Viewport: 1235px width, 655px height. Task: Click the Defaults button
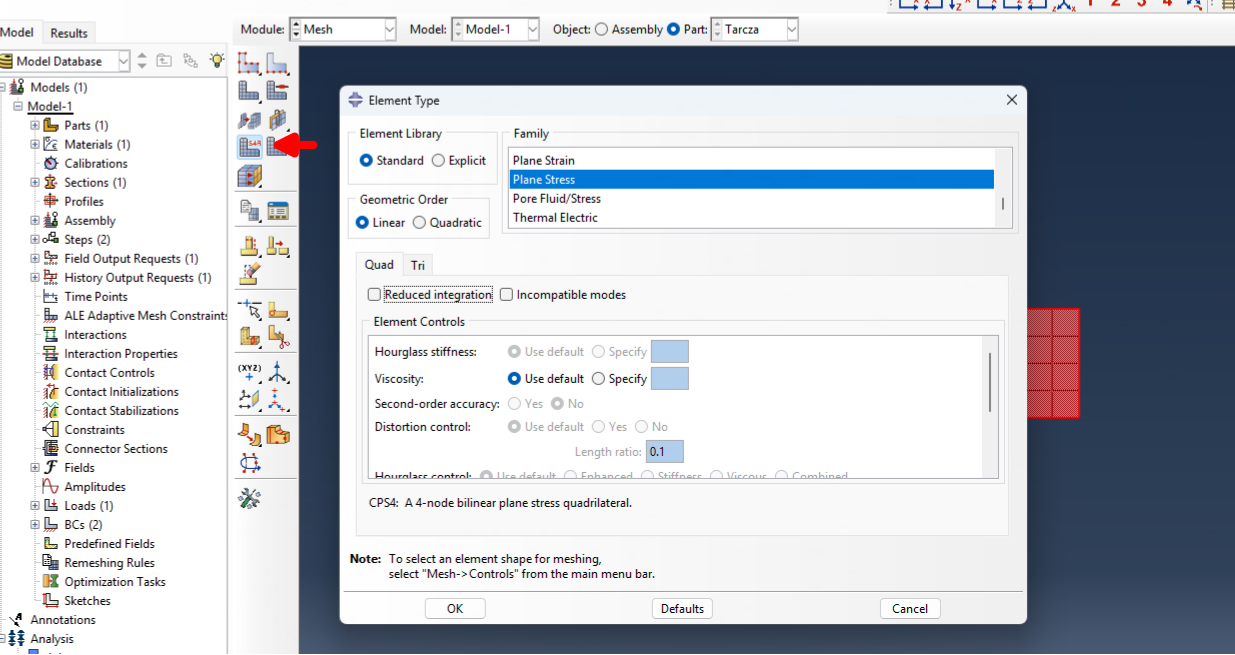pyautogui.click(x=682, y=609)
